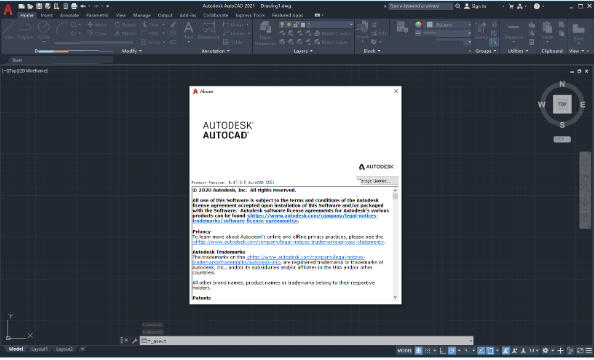
Task: Click the Plot printer icon in Quick Access
Action: pos(74,6)
